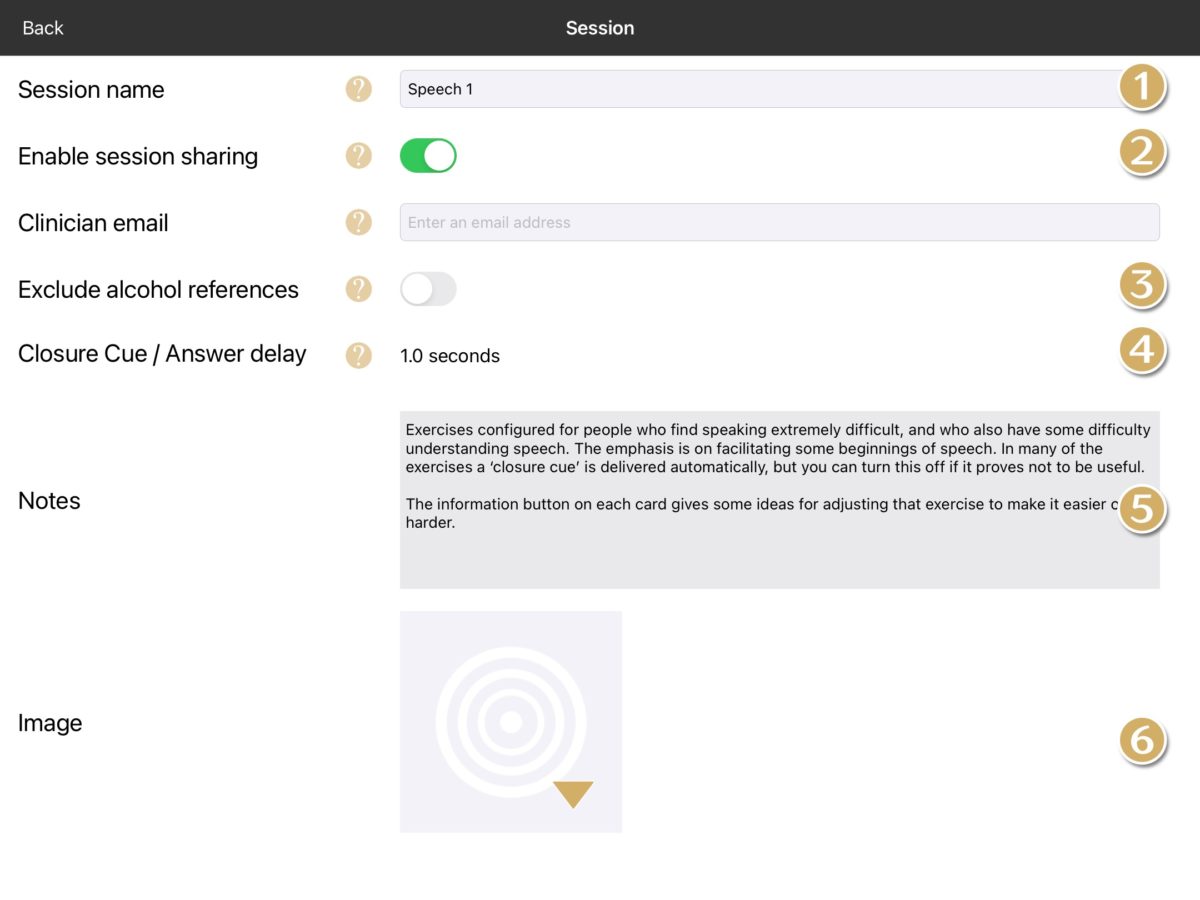This screenshot has height=900, width=1200.
Task: Click the numbered badge 3 marker
Action: pos(1141,286)
